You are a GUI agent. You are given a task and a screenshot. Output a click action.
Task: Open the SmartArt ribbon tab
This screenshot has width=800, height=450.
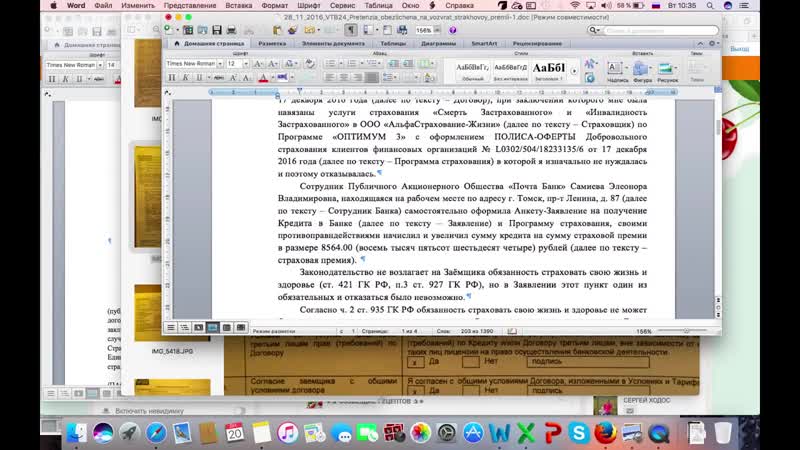coord(484,44)
